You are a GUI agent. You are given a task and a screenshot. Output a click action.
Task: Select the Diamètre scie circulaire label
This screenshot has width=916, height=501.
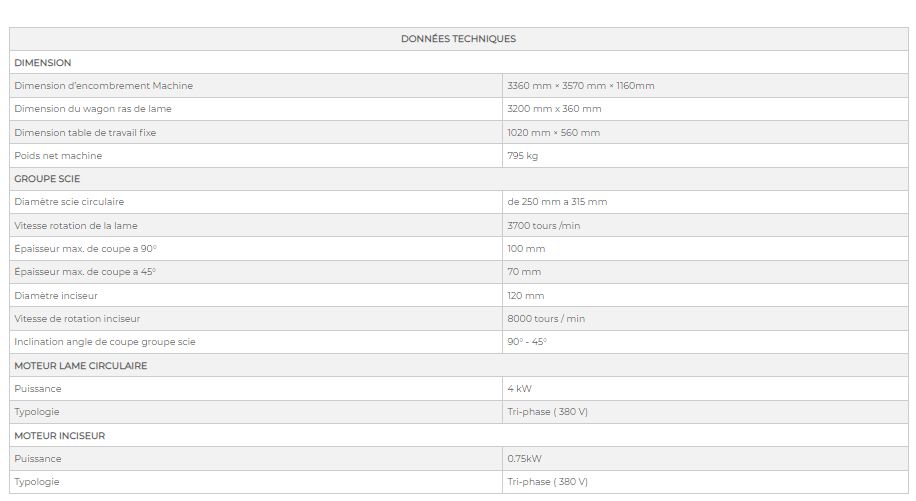click(69, 202)
